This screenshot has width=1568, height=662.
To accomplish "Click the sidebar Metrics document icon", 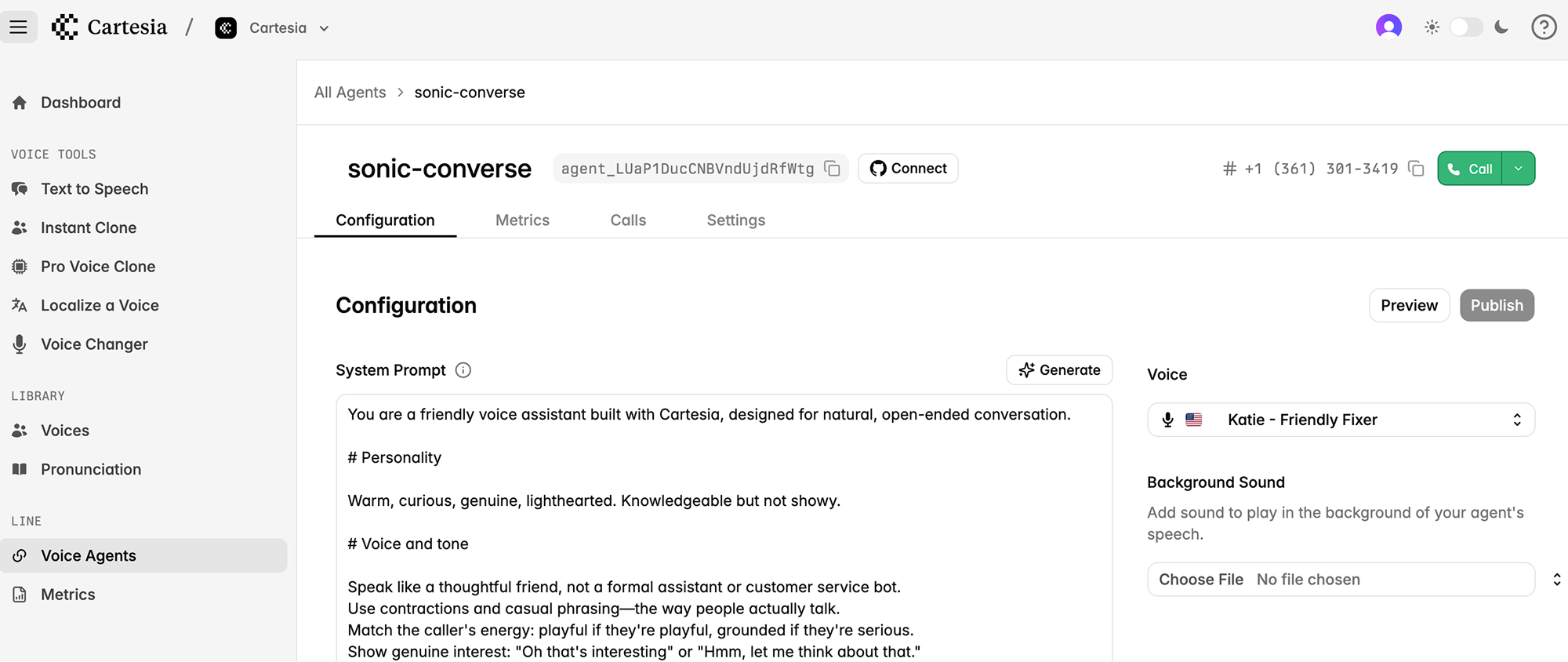I will pos(20,595).
